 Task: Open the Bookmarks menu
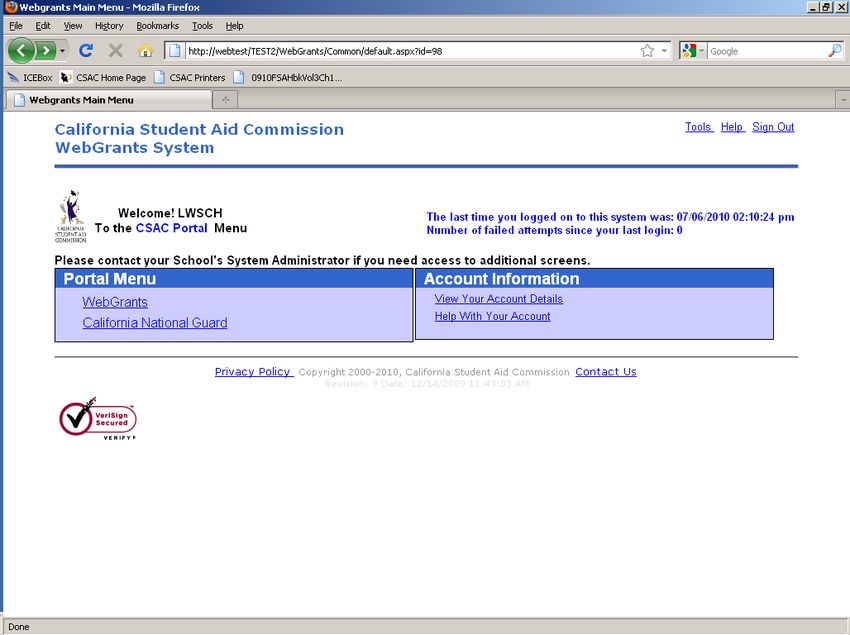[x=157, y=25]
